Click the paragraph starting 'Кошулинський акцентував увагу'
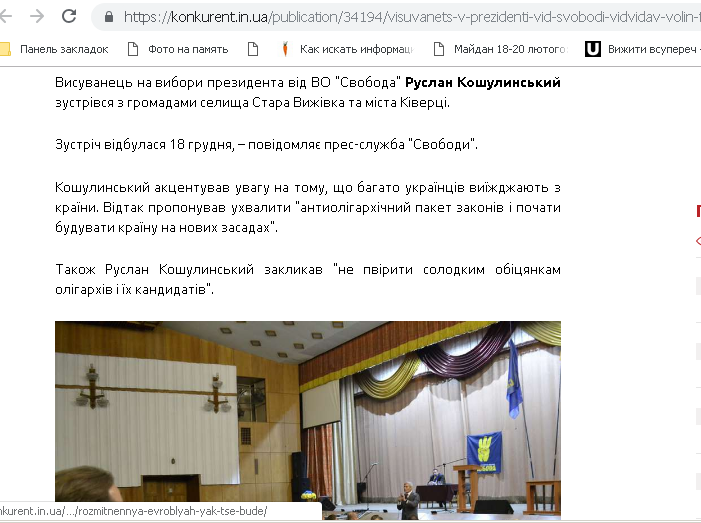This screenshot has height=523, width=701. (x=308, y=207)
